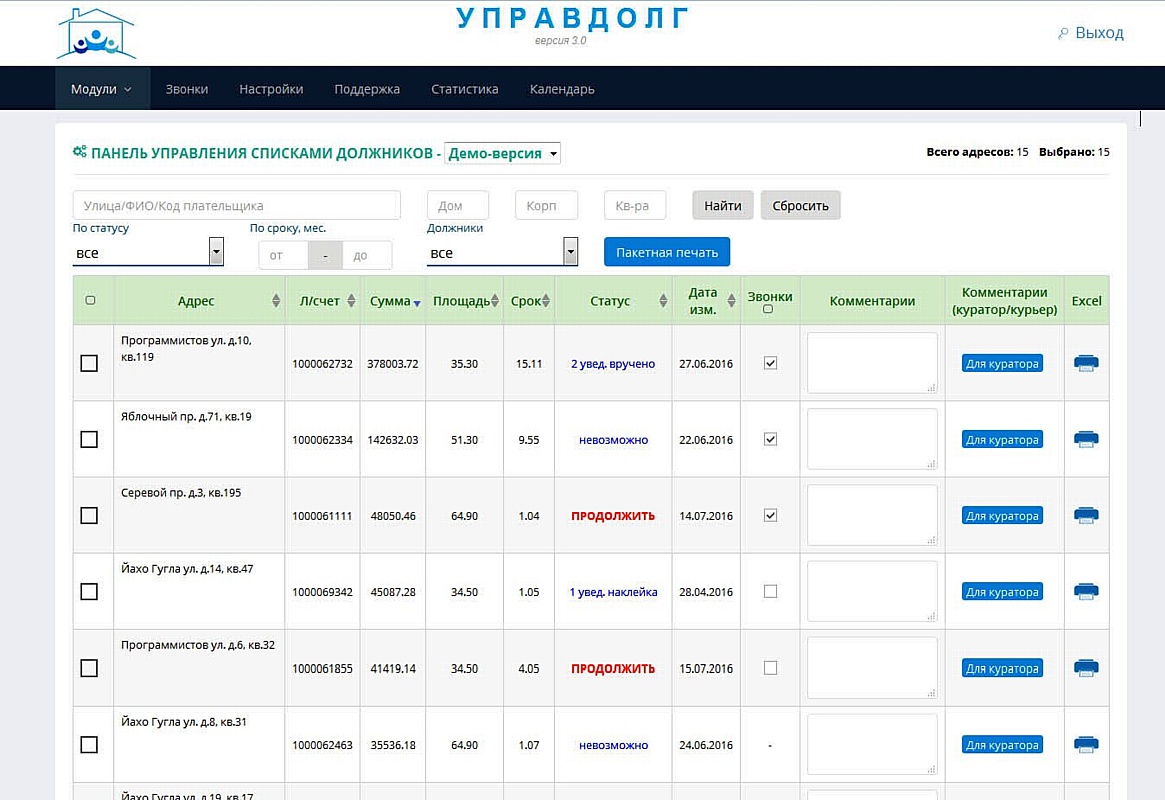Screen dimensions: 1165x800
Task: Uncheck Звонки checkbox for 1000062732 row
Action: [x=770, y=363]
